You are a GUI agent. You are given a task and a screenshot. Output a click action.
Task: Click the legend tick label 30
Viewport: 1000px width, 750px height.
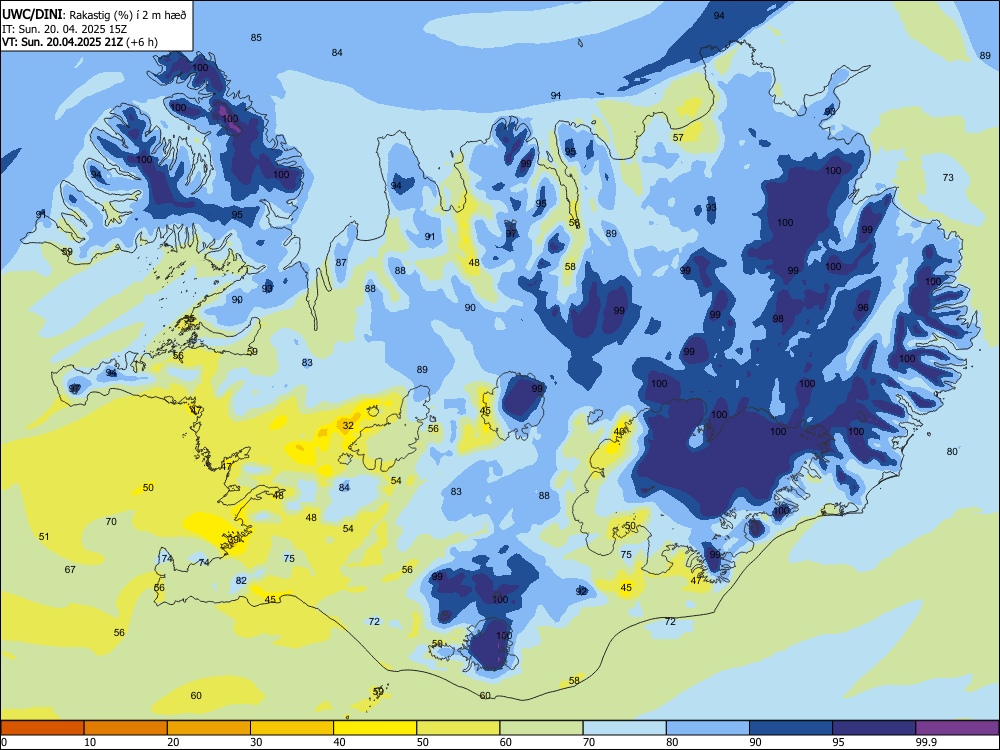[256, 742]
